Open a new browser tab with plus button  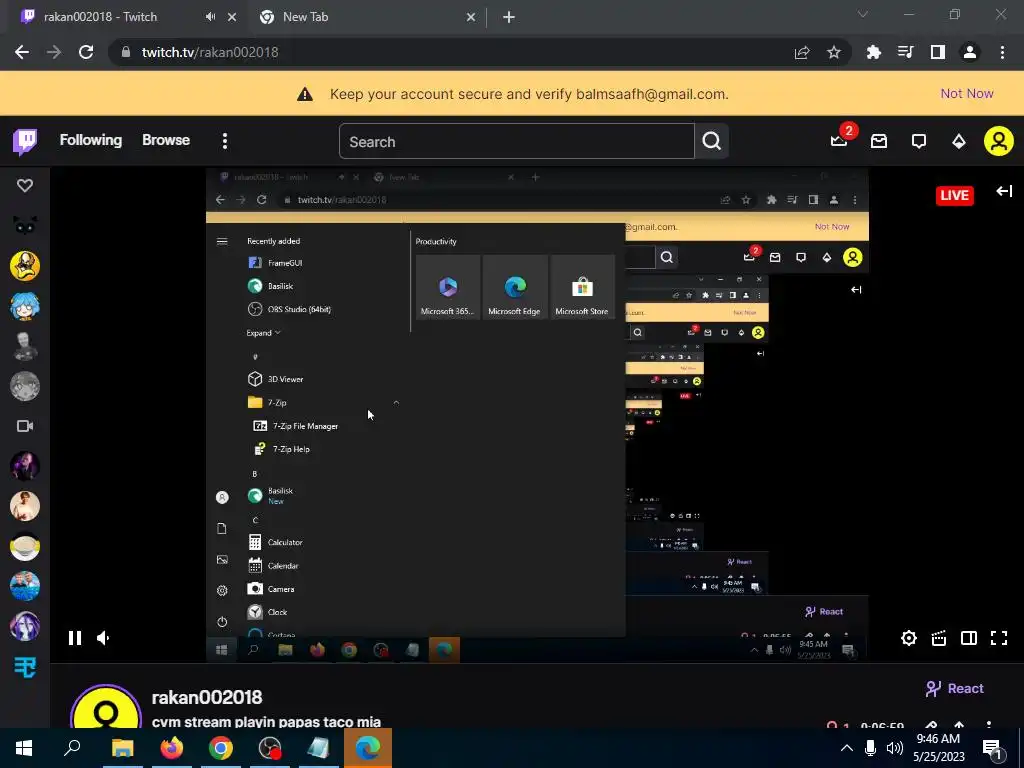click(x=509, y=17)
